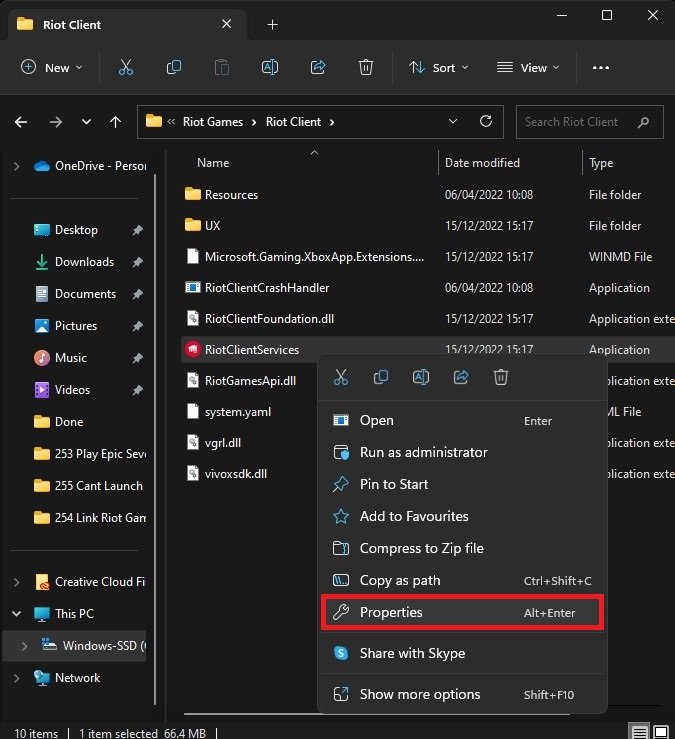Viewport: 675px width, 739px height.
Task: Click the Copy icon in context menu
Action: 381,377
